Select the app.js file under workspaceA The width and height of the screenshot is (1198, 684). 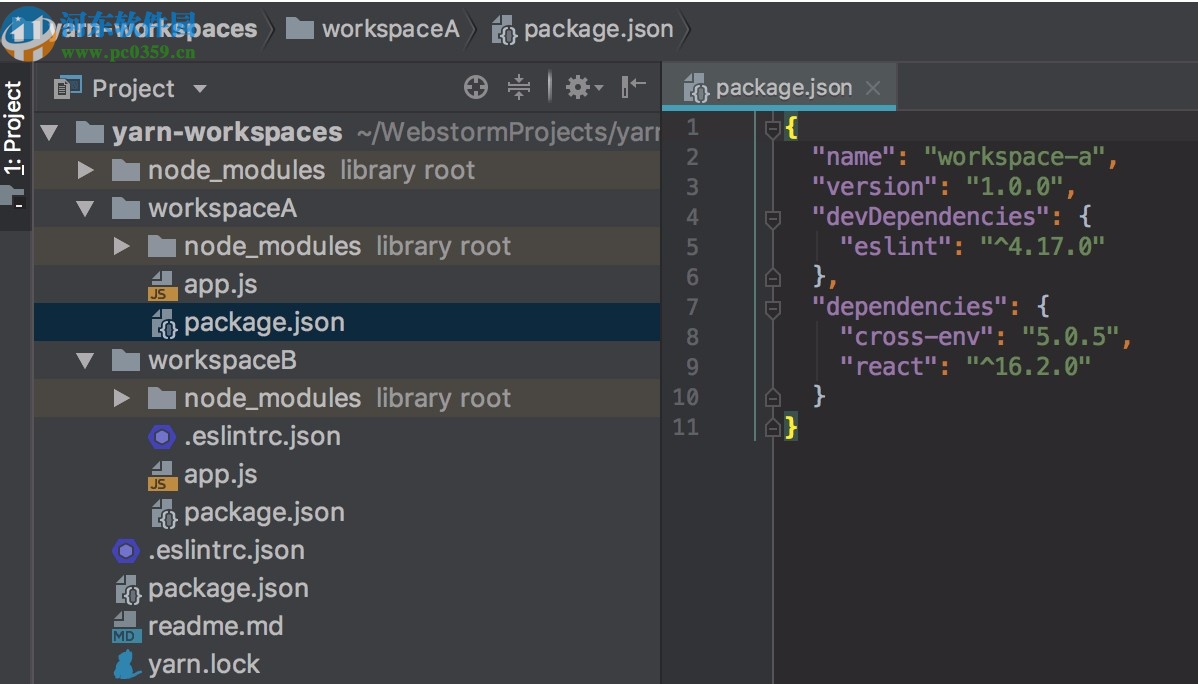point(220,284)
